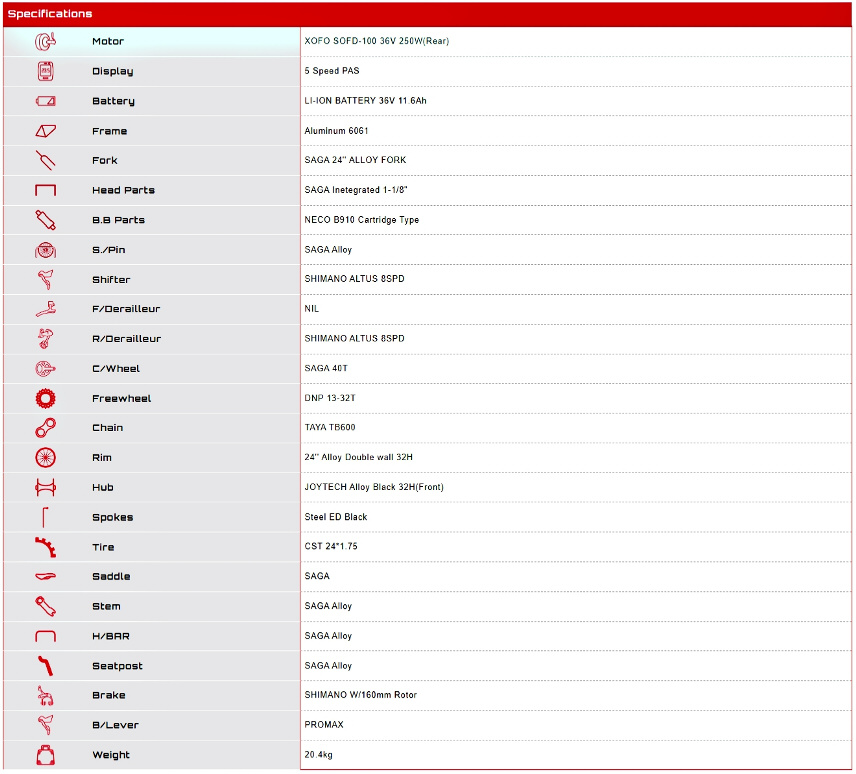The height and width of the screenshot is (774, 856).
Task: Click the Motor icon
Action: (45, 41)
